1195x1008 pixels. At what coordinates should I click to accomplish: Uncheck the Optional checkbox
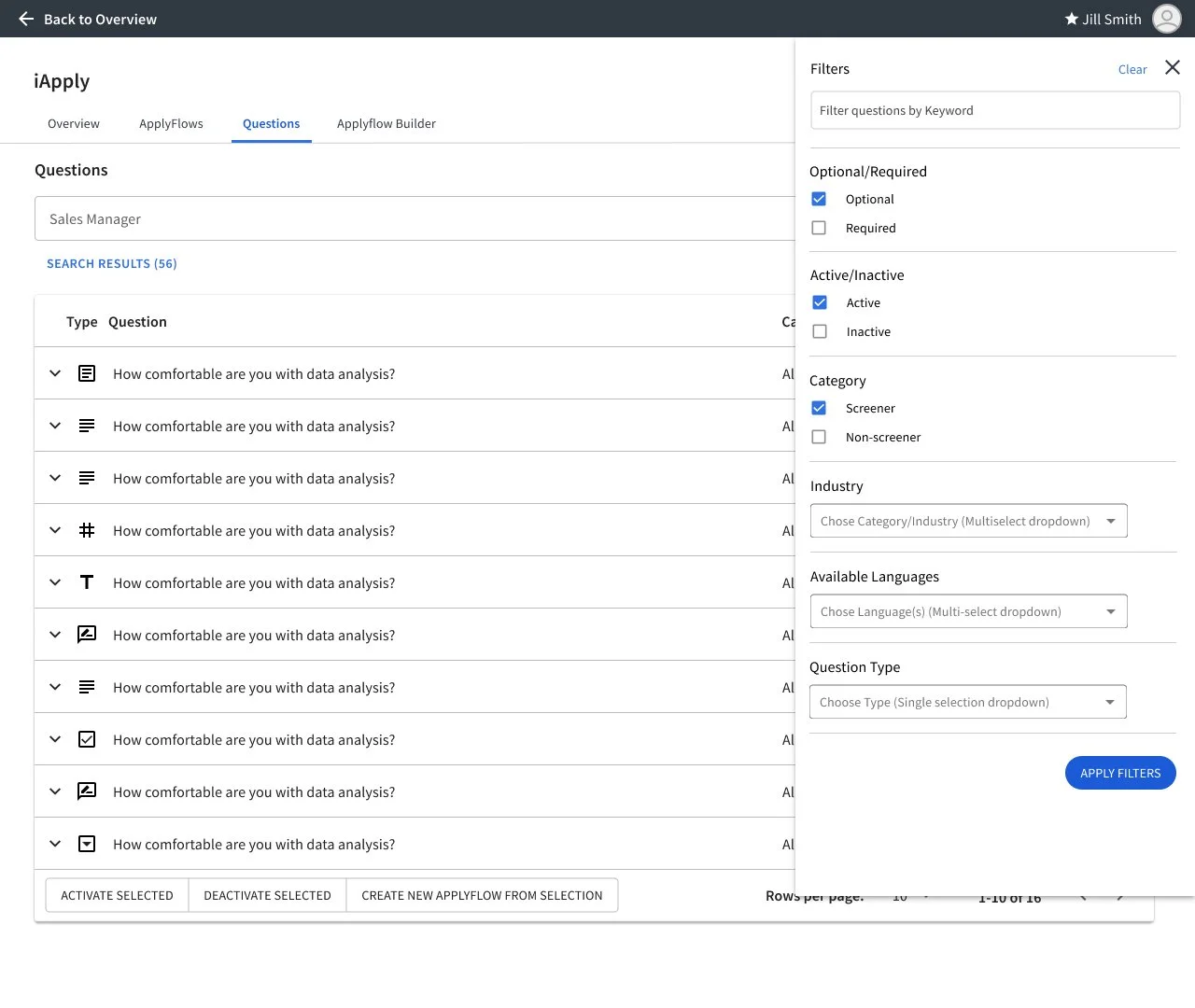[x=819, y=199]
